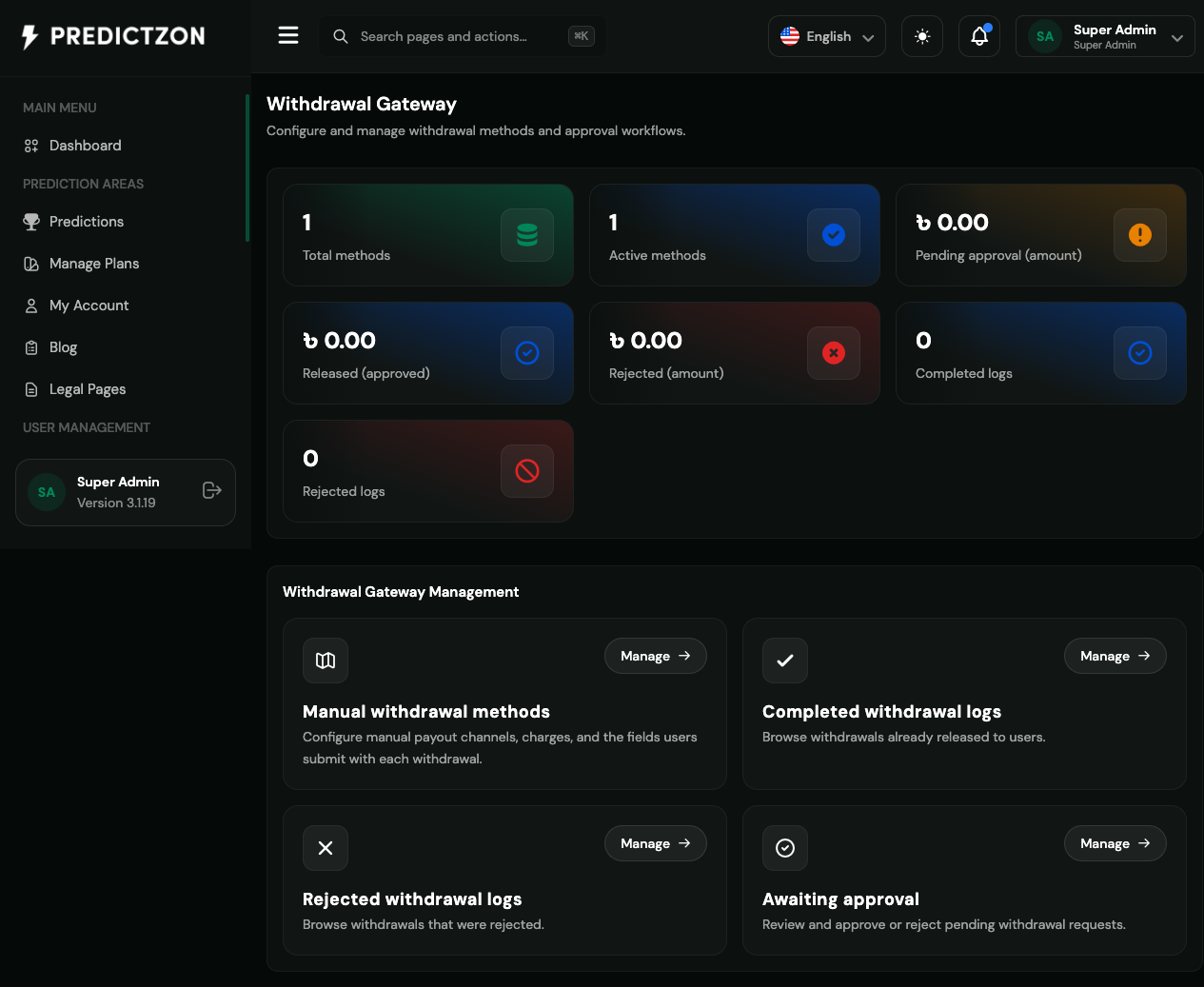Click the "Manual withdrawal methods" card title
Viewport: 1204px width, 987px height.
coord(426,712)
